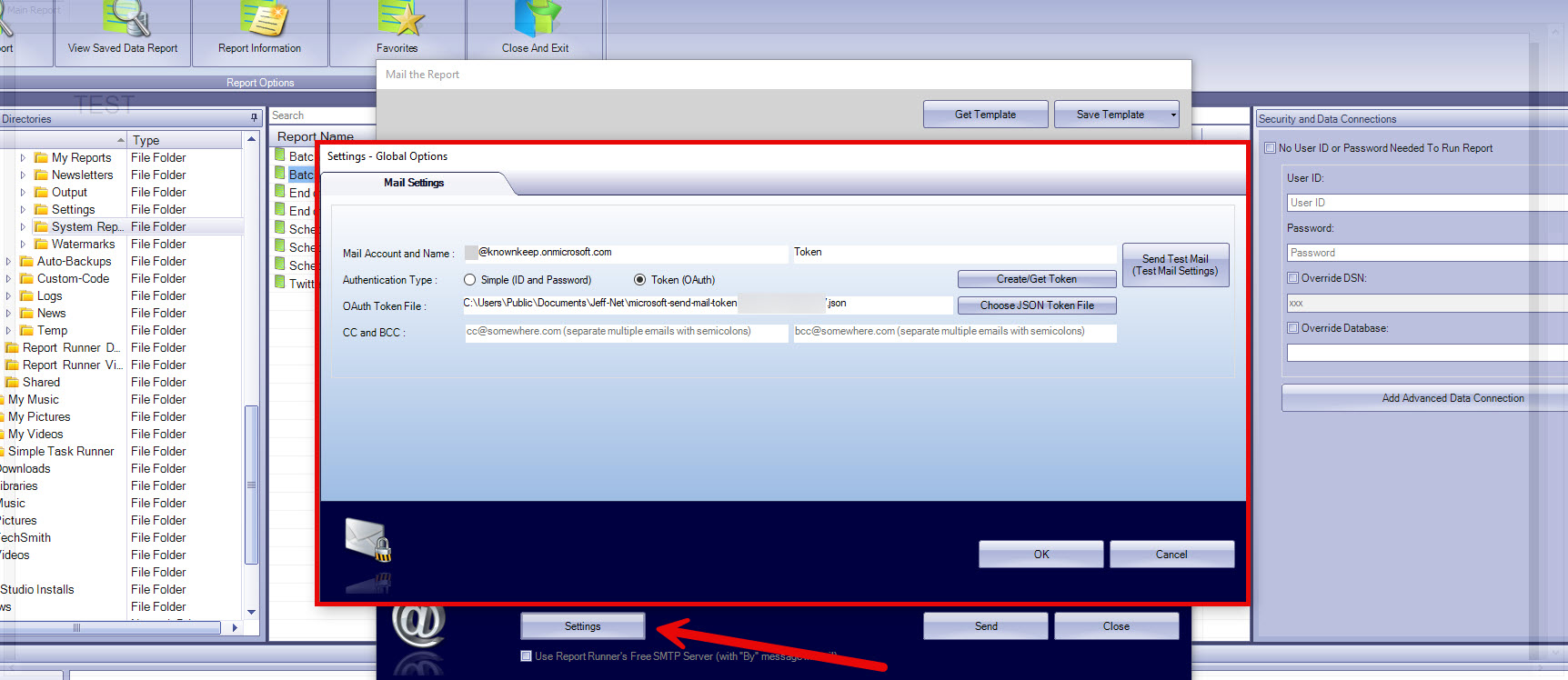
Task: Click the Close And Exit icon
Action: coord(537,18)
